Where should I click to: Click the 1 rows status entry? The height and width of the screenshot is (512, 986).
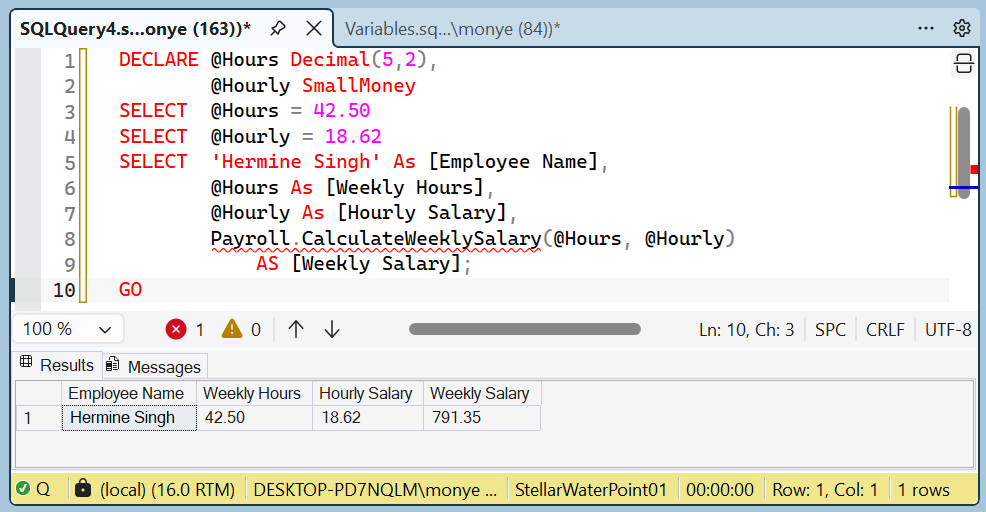[x=923, y=490]
